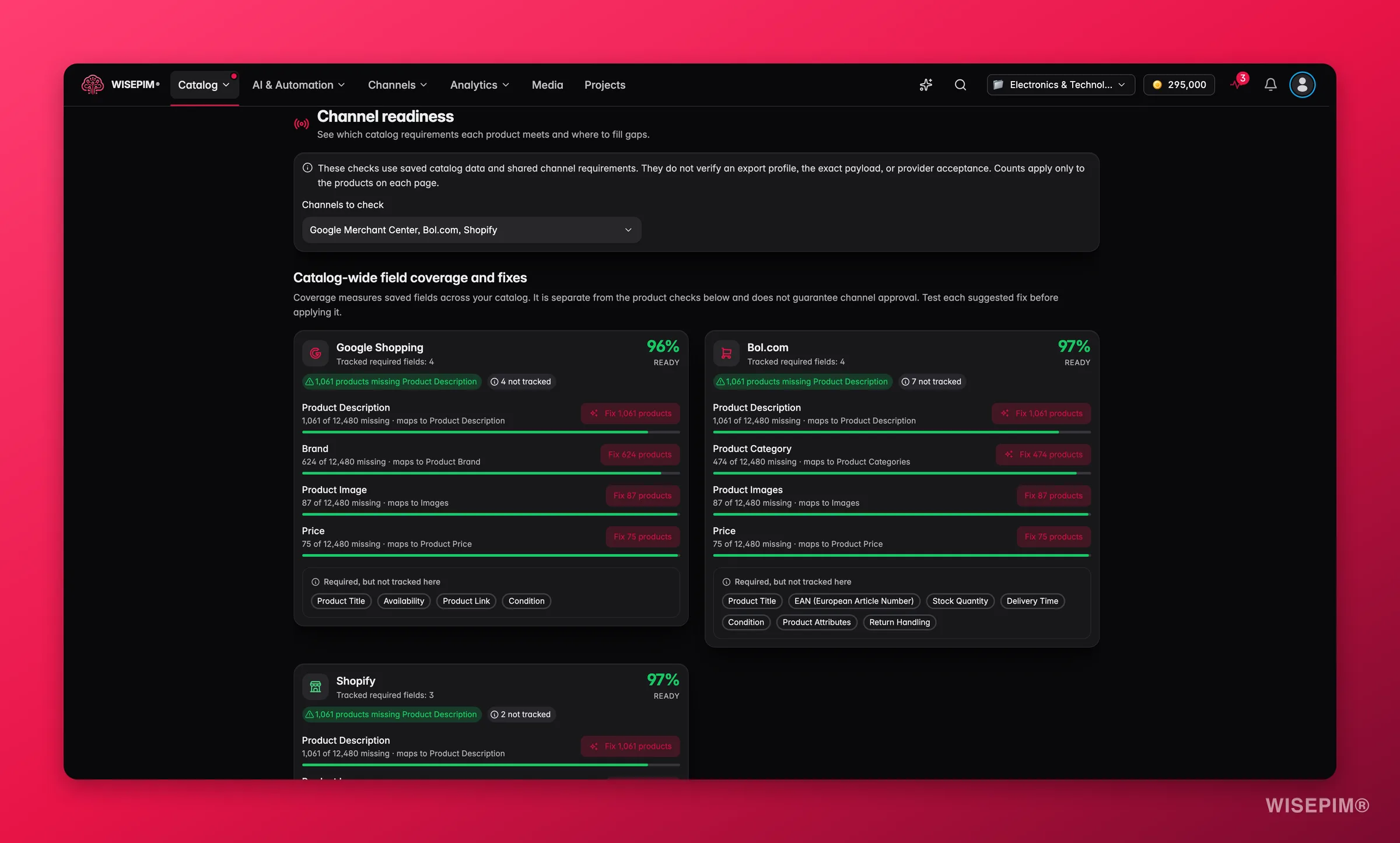Viewport: 1400px width, 843px height.
Task: Select the EAN (European Article Number) chip
Action: click(854, 601)
